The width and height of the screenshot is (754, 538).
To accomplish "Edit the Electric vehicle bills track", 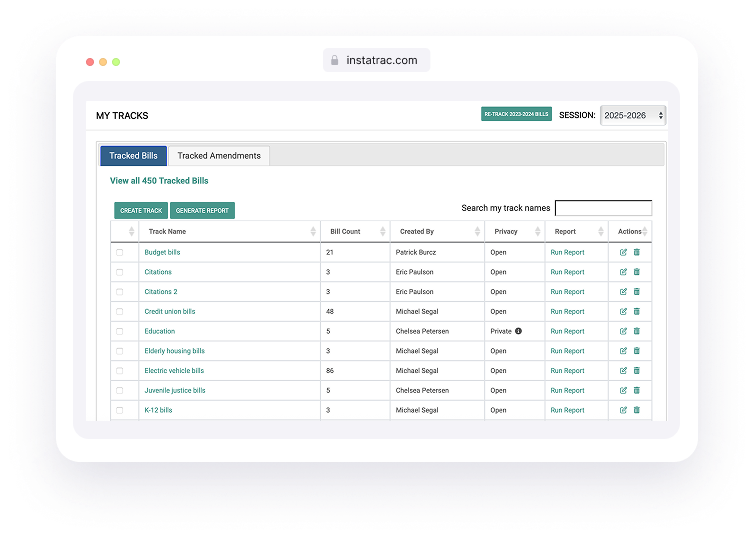I will 623,371.
